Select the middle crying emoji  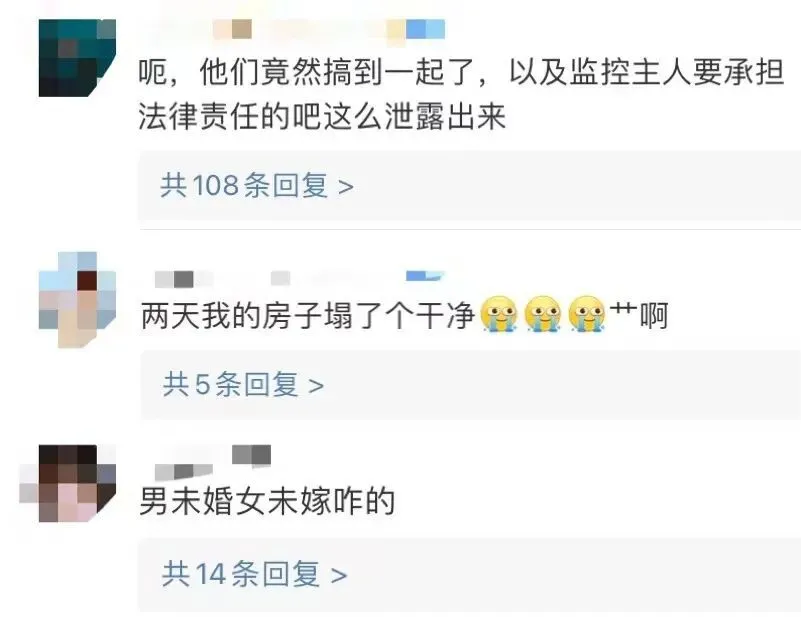tap(543, 314)
